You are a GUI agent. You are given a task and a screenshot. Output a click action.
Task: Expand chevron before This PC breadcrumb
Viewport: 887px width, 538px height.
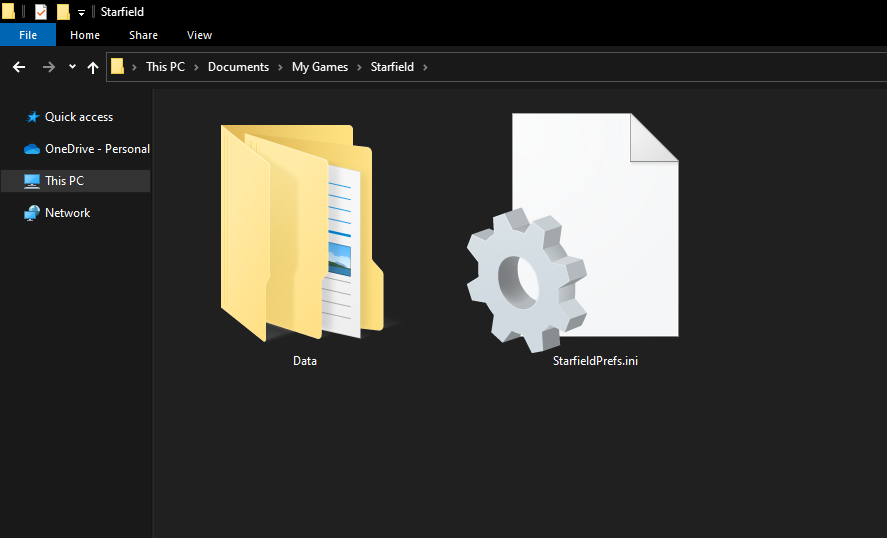tap(135, 67)
